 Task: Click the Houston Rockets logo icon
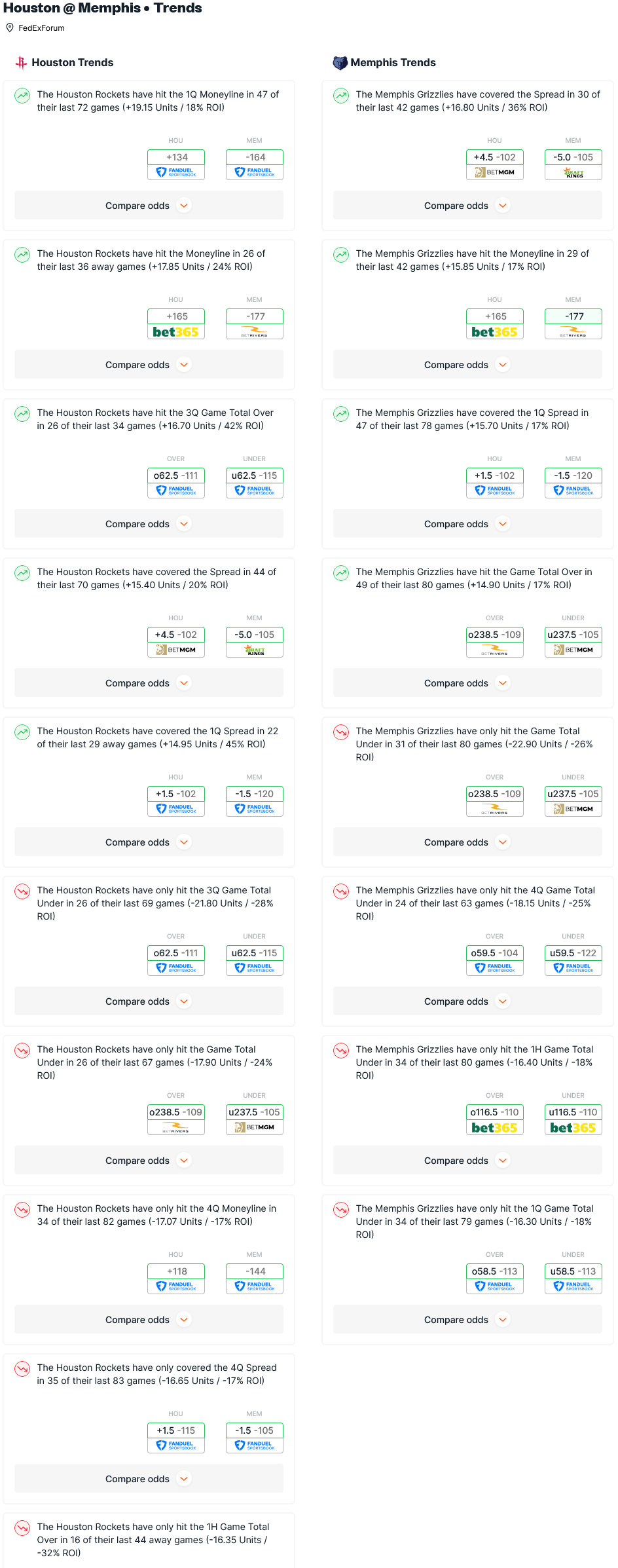pos(21,63)
